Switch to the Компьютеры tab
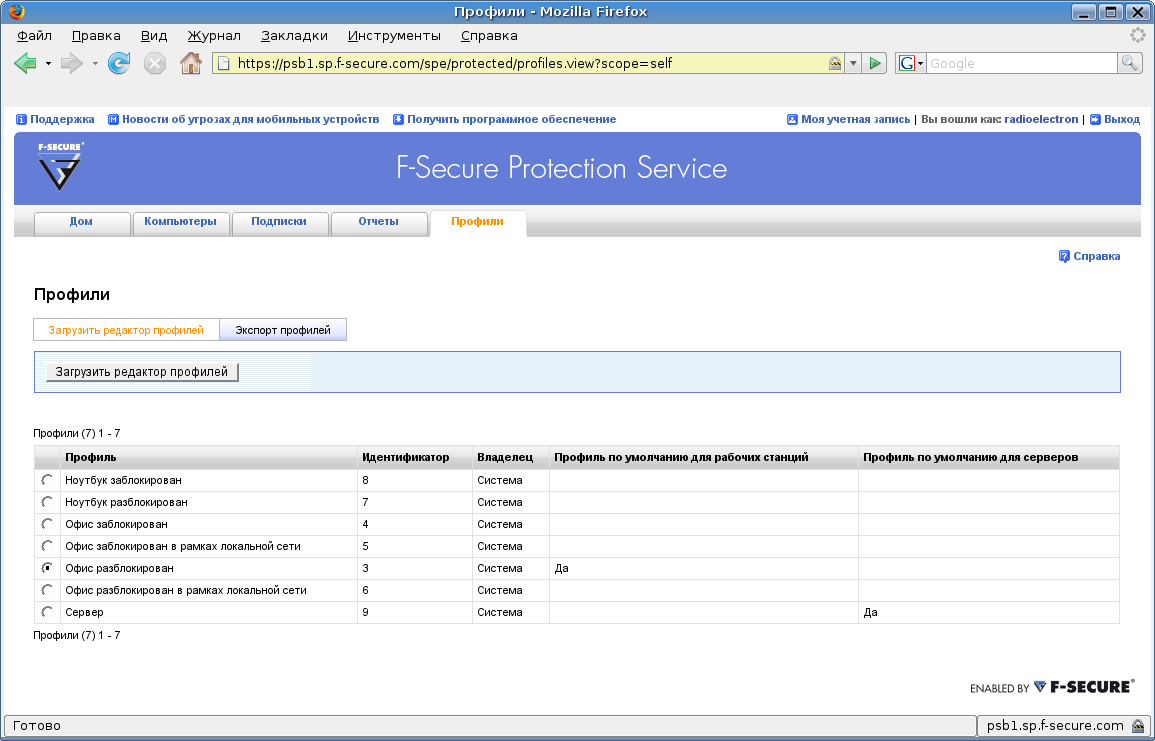The image size is (1155, 741). point(180,222)
